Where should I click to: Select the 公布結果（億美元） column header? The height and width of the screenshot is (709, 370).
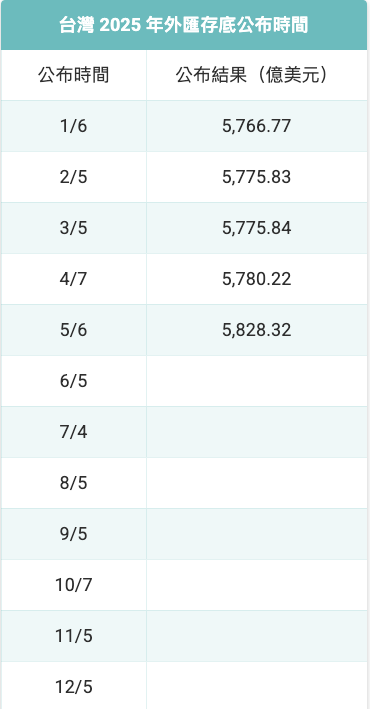[x=256, y=75]
